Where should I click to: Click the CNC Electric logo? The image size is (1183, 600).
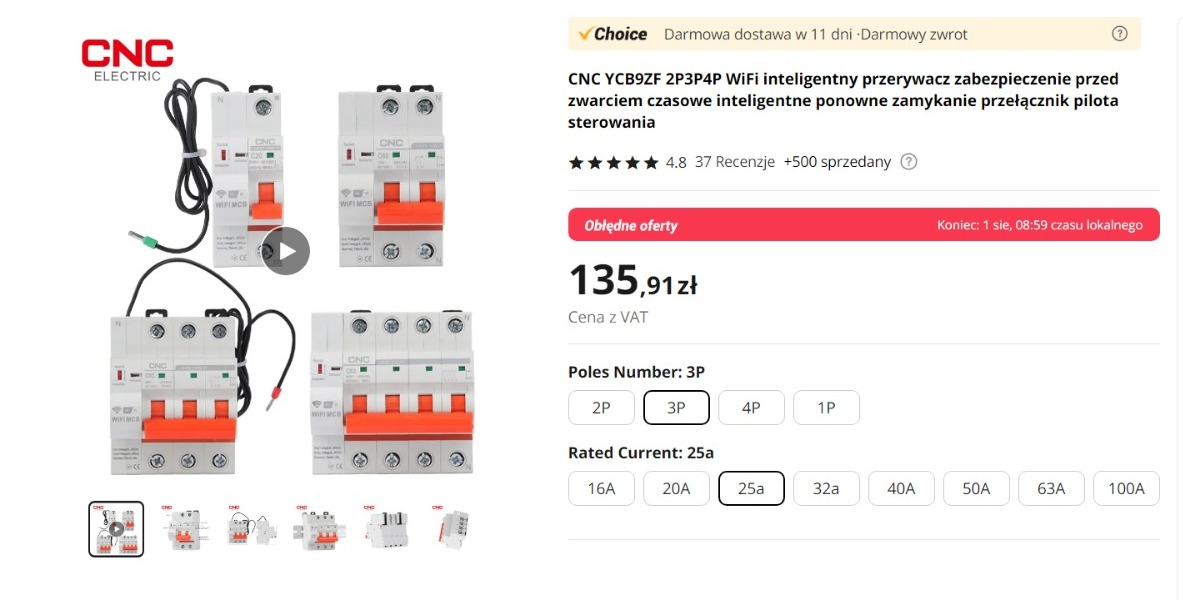pyautogui.click(x=128, y=60)
